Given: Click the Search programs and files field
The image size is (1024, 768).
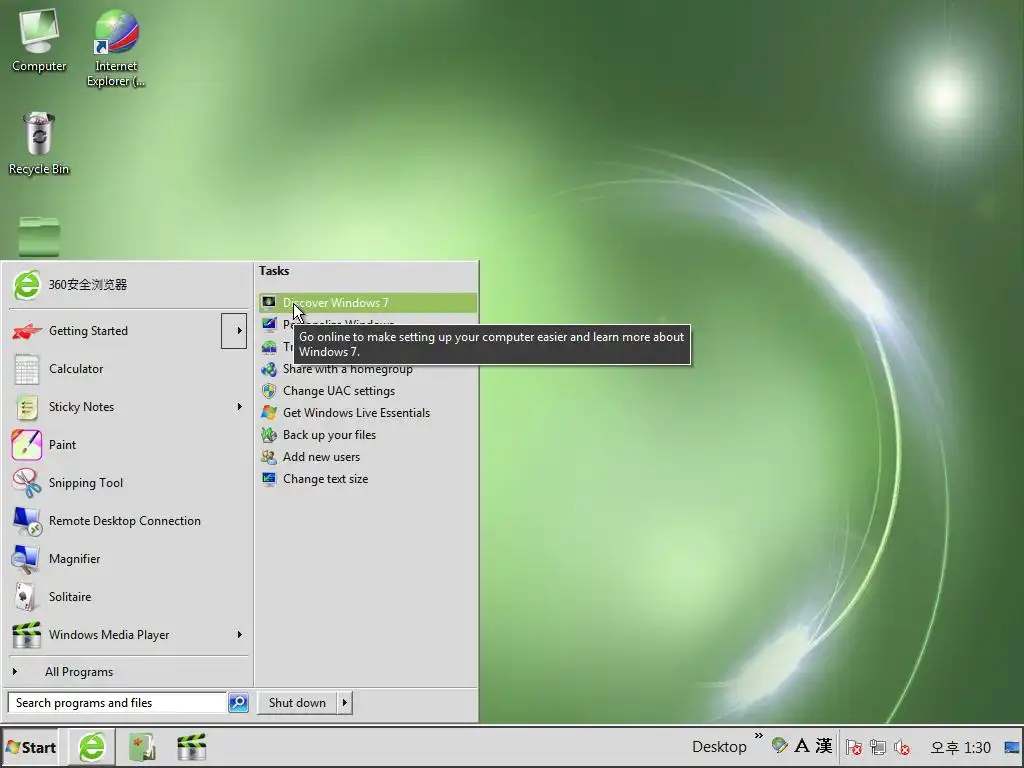Looking at the screenshot, I should click(118, 703).
